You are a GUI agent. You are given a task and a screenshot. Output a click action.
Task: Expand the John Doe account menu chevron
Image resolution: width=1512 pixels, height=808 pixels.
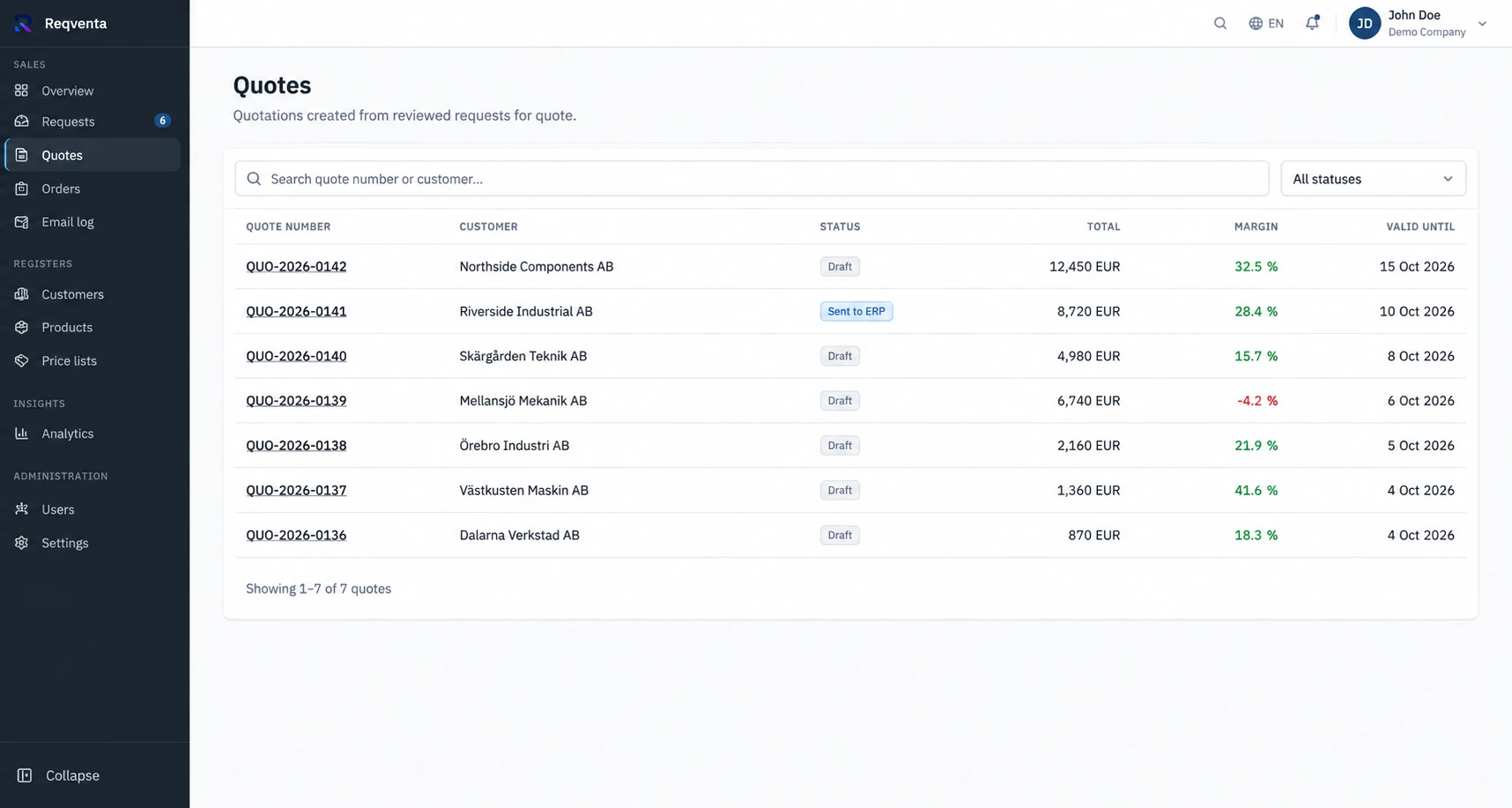pyautogui.click(x=1482, y=24)
